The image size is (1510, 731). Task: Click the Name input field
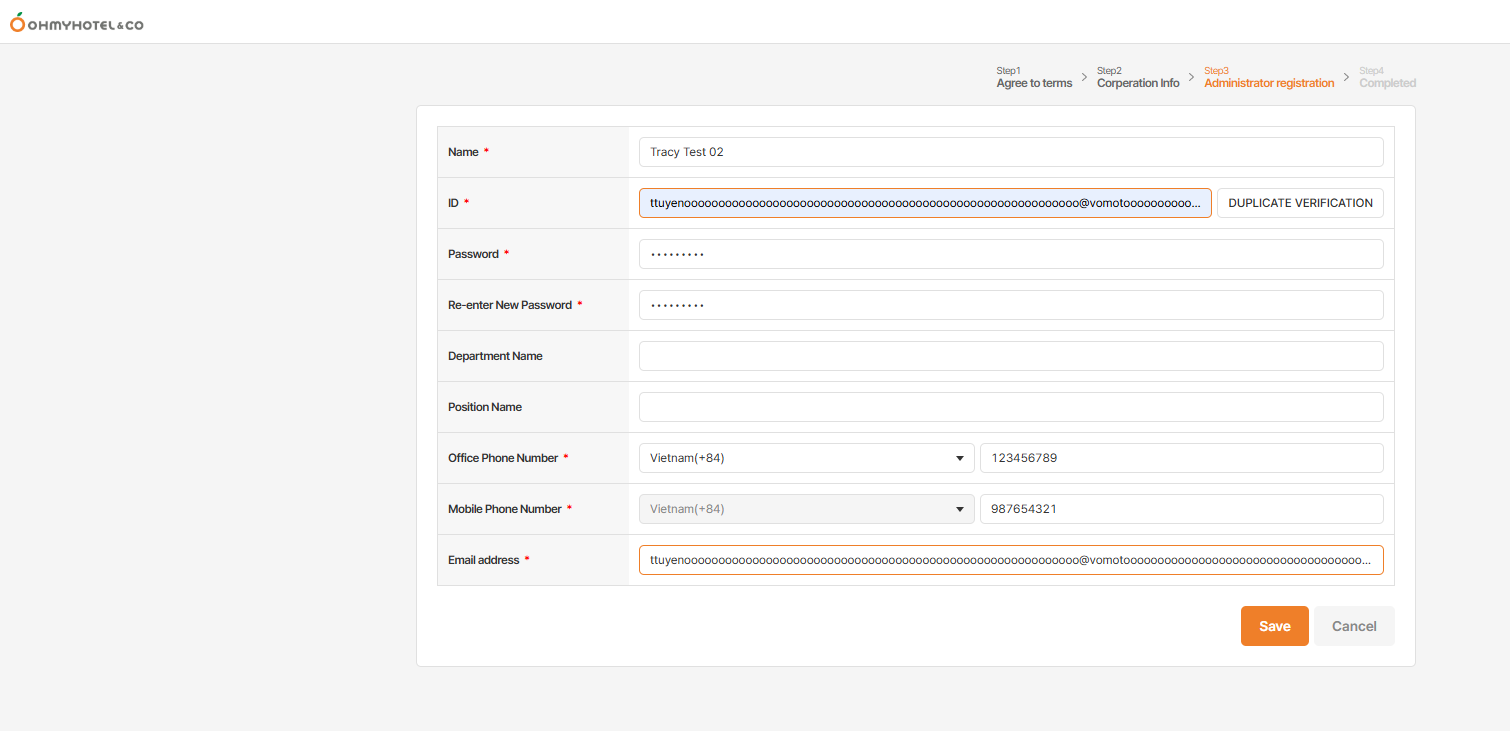click(1010, 152)
